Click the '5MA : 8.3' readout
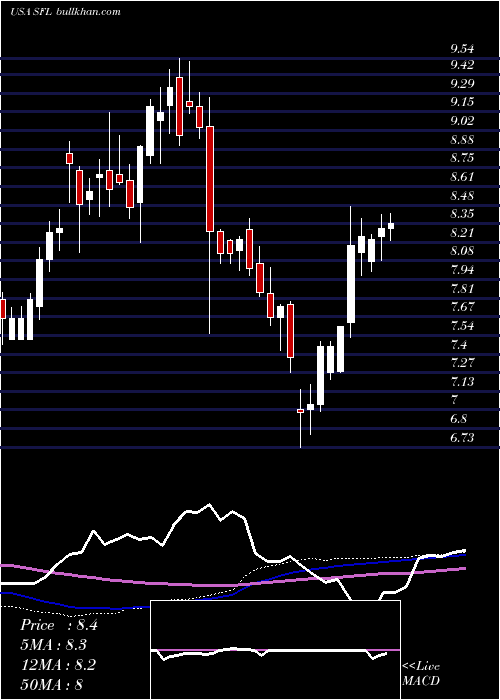500x700 pixels. 53,645
